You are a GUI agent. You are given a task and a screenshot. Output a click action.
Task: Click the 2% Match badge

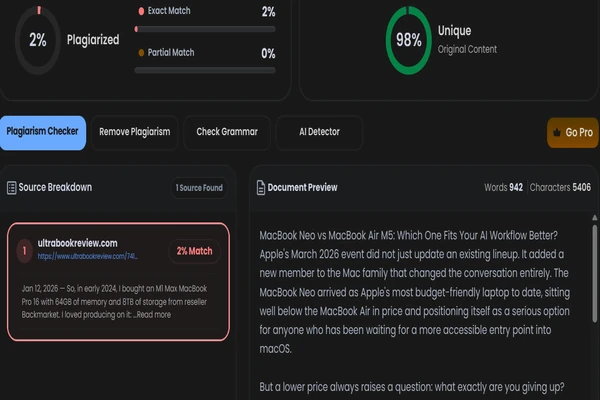(x=194, y=251)
